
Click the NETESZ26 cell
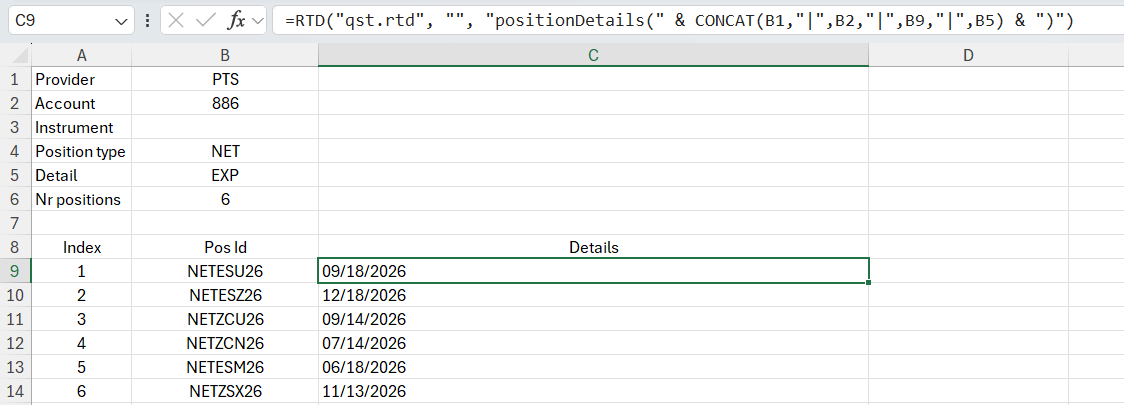coord(225,295)
